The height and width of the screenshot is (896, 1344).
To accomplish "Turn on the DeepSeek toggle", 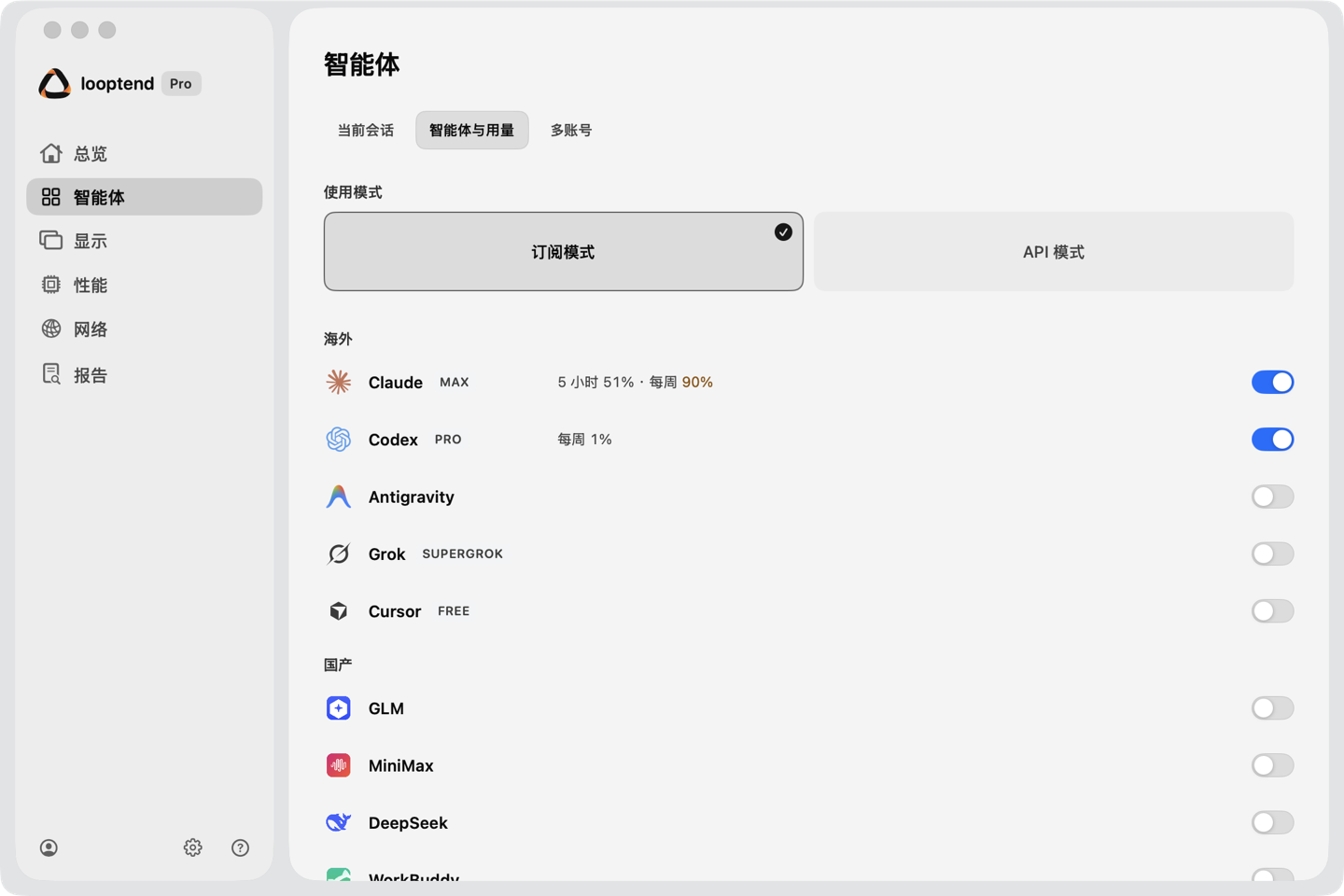I will click(1273, 822).
